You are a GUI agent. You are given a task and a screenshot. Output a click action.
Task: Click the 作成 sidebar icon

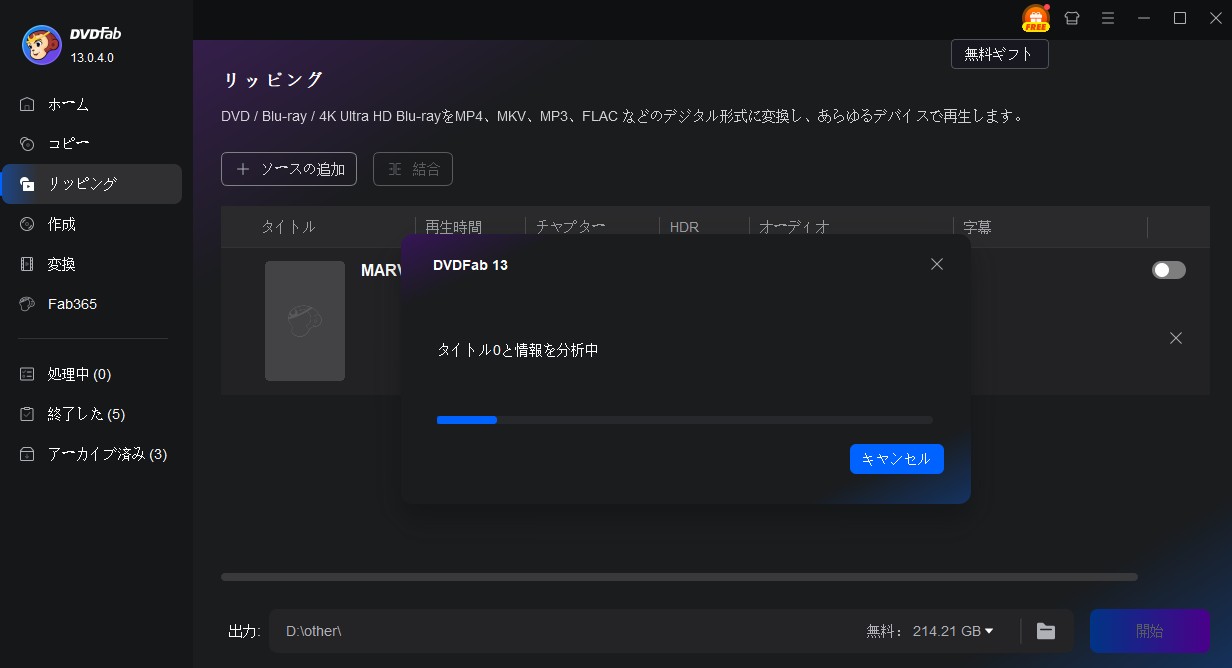(27, 224)
